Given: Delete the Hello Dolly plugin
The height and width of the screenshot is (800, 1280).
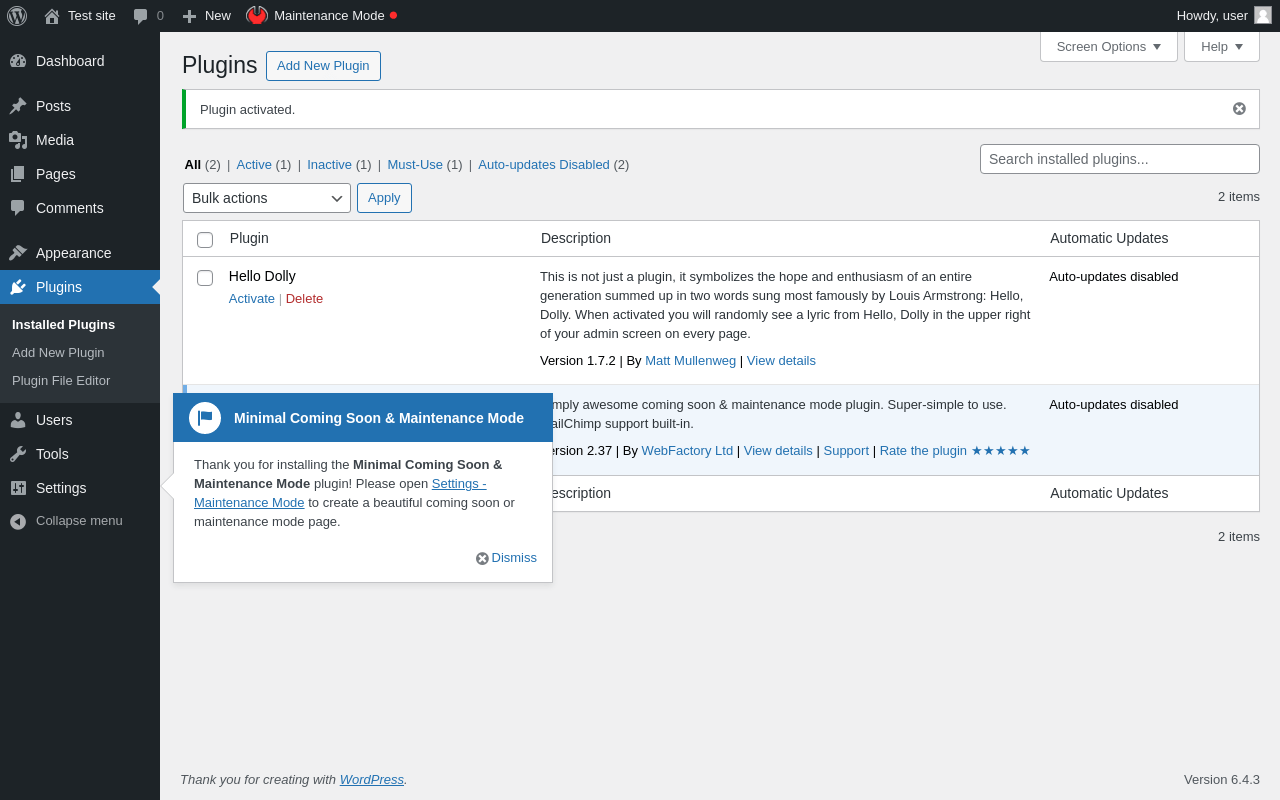Looking at the screenshot, I should click(x=304, y=299).
